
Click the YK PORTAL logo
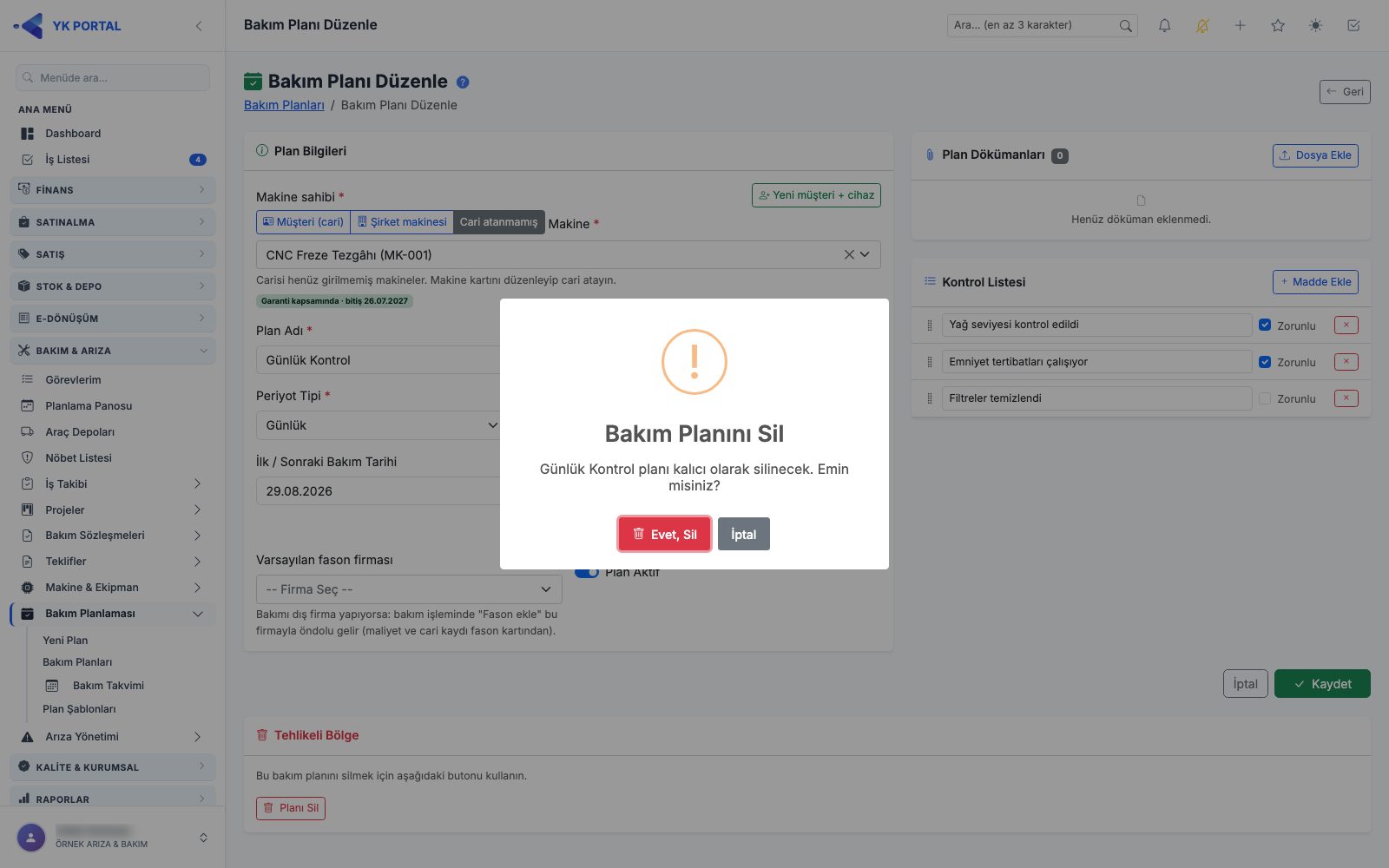(x=68, y=26)
